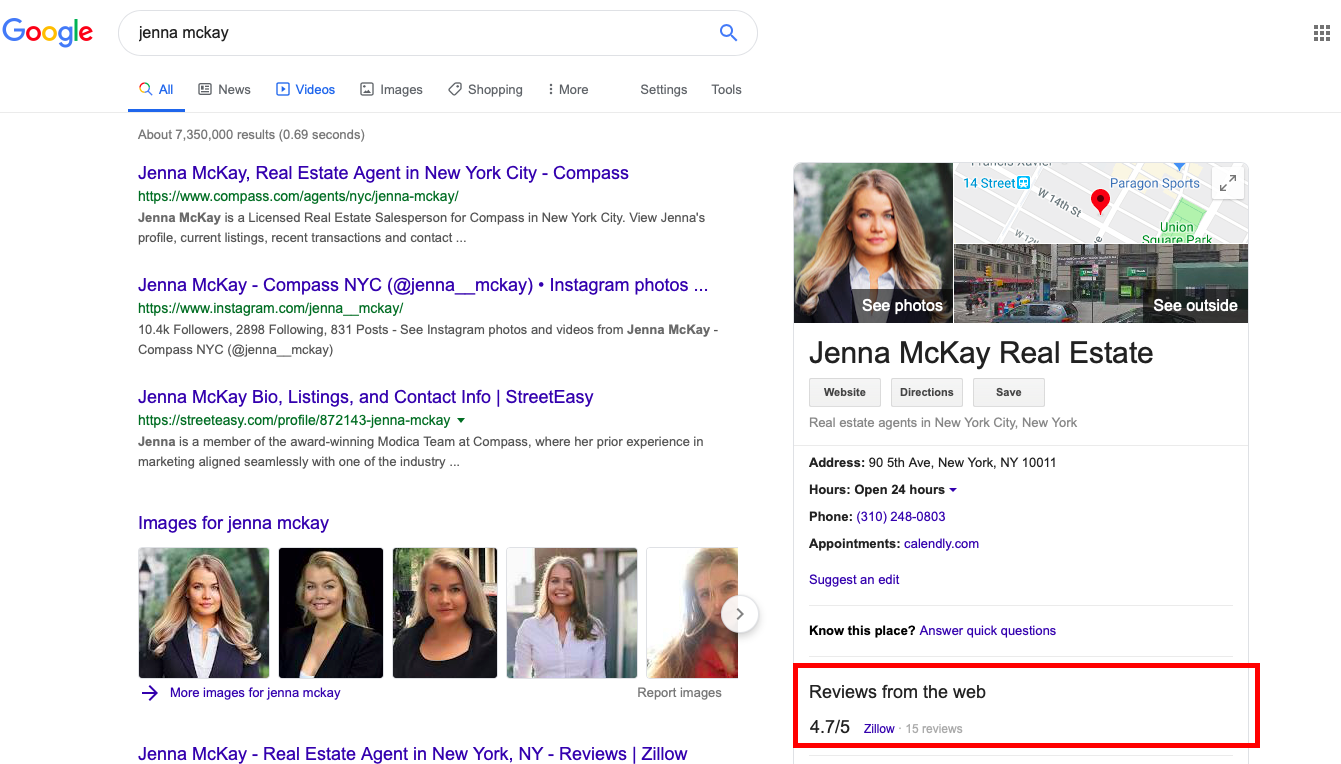This screenshot has width=1341, height=764.
Task: Click the Jenna McKay Real Estate heading
Action: point(981,353)
